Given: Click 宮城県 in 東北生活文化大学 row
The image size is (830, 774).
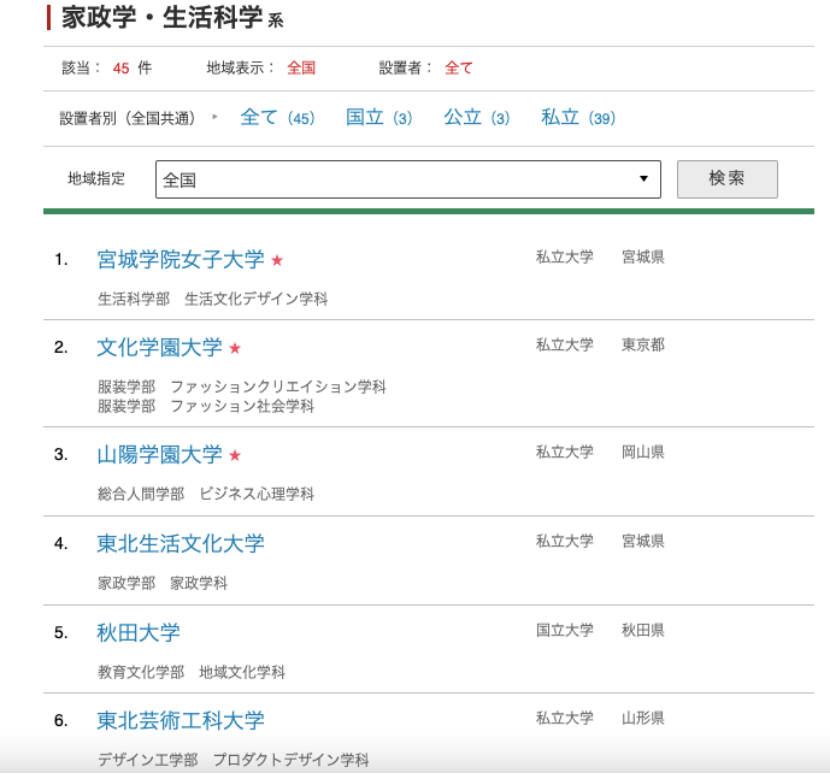Looking at the screenshot, I should coord(643,541).
